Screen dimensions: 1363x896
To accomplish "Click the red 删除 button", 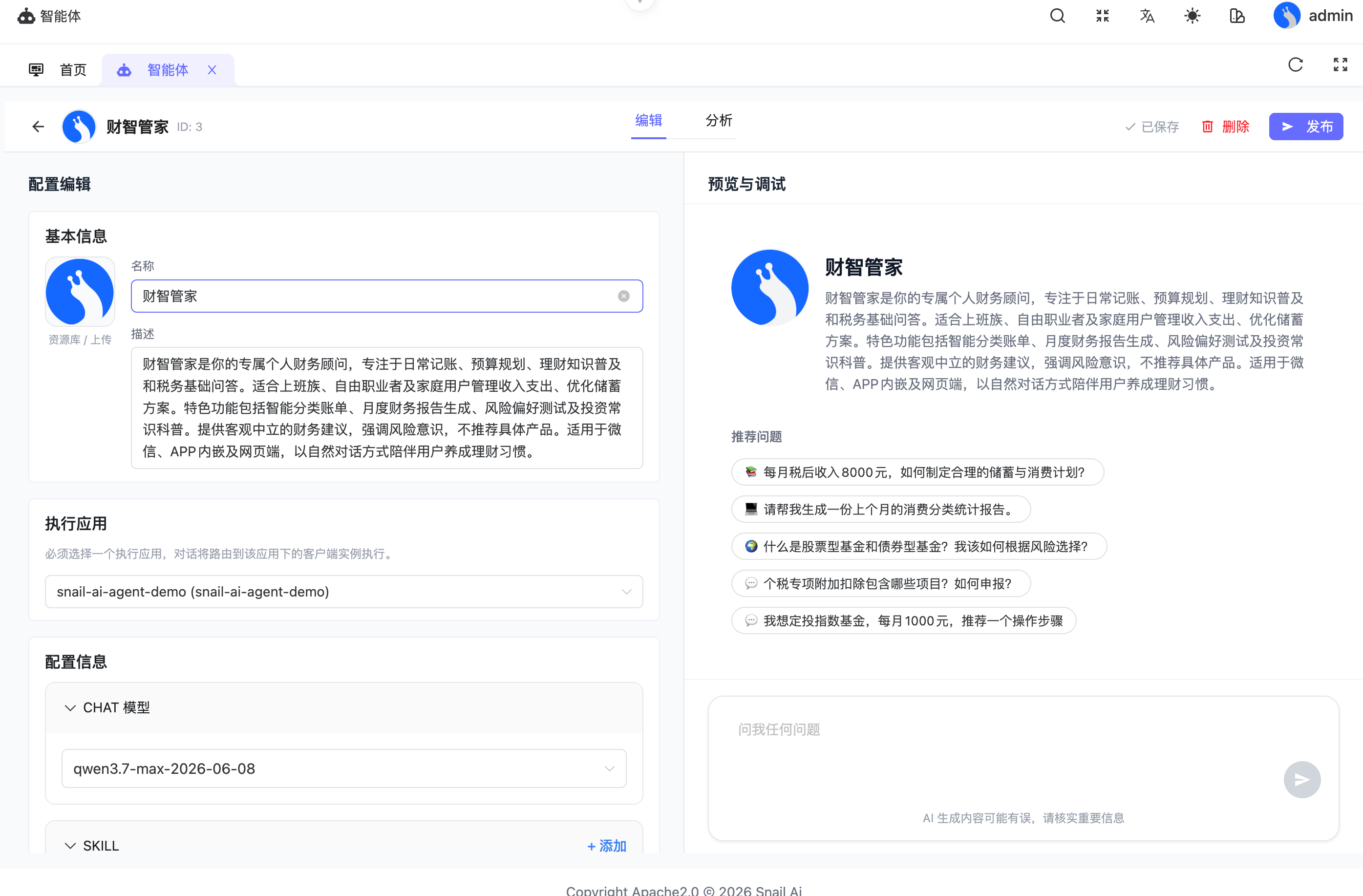I will [1226, 127].
